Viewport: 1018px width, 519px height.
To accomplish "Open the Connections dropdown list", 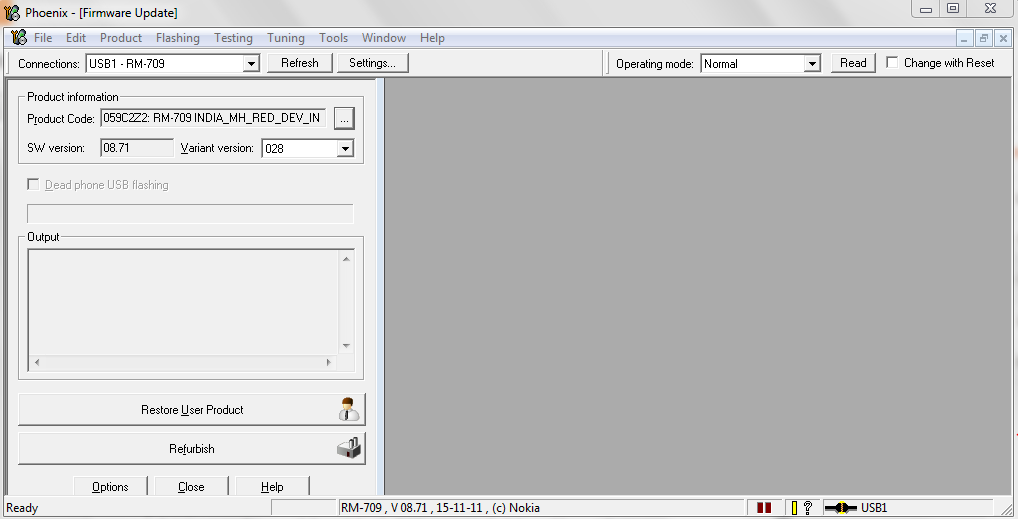I will point(251,64).
